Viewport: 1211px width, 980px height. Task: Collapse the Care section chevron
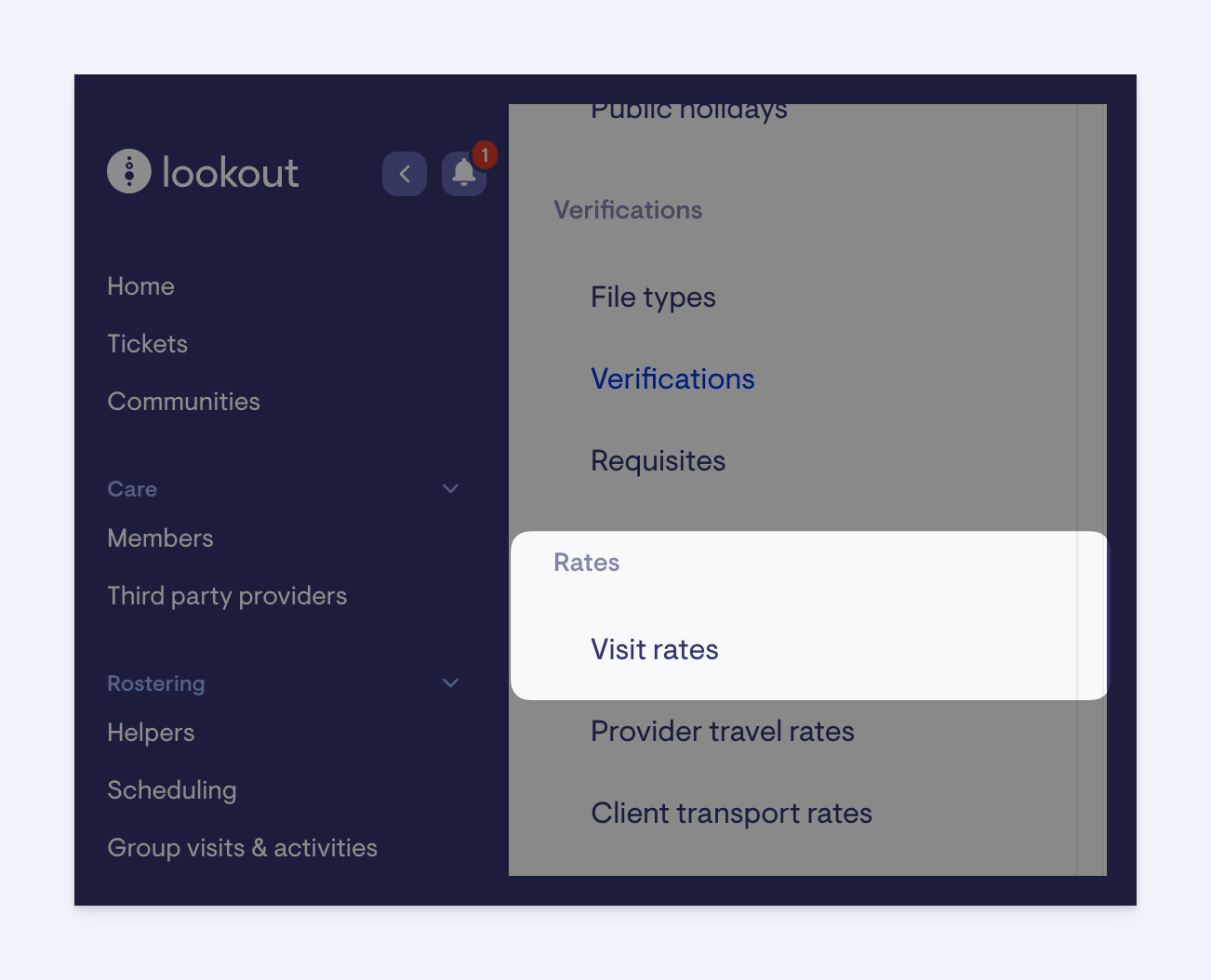point(451,489)
